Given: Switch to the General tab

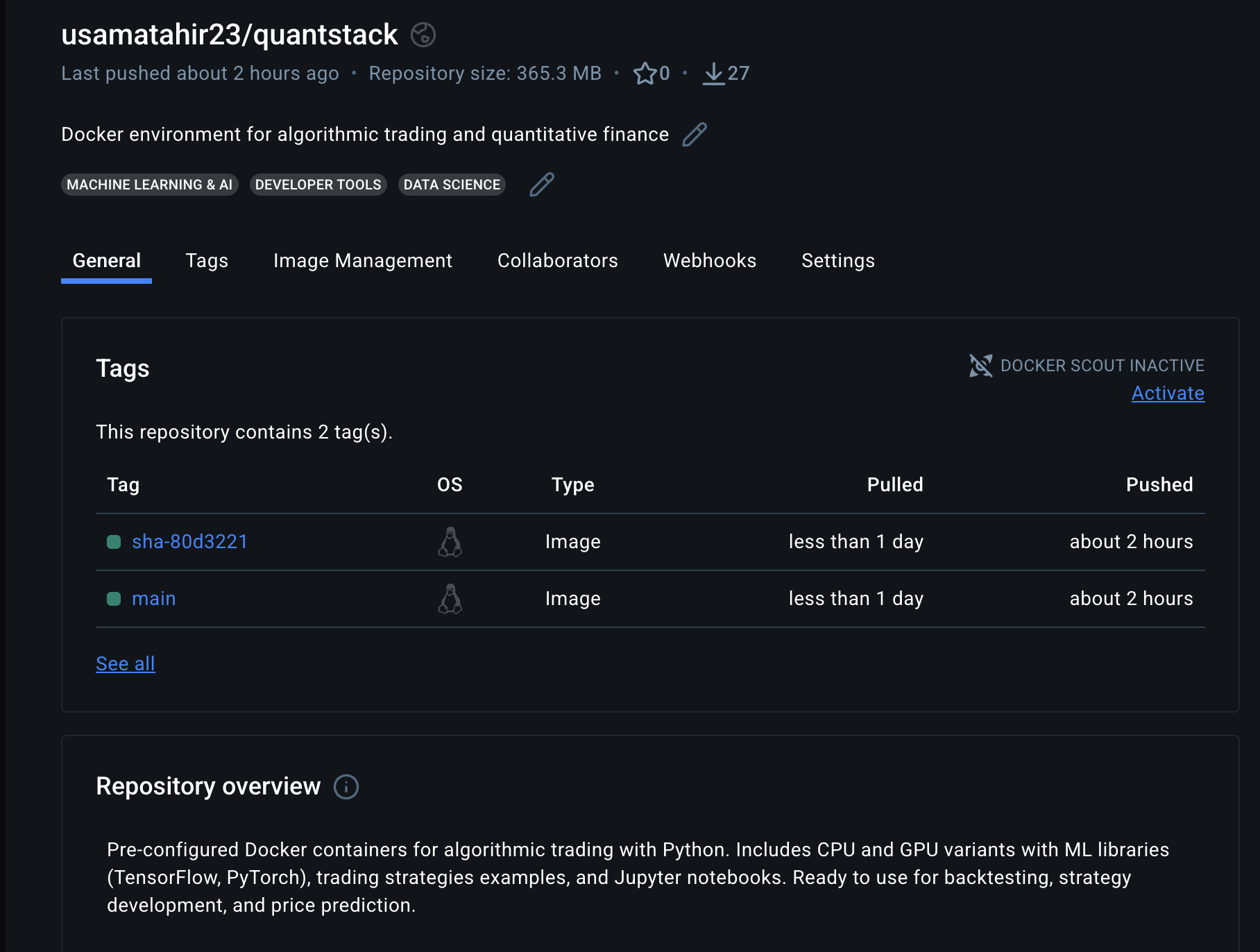Looking at the screenshot, I should (107, 261).
